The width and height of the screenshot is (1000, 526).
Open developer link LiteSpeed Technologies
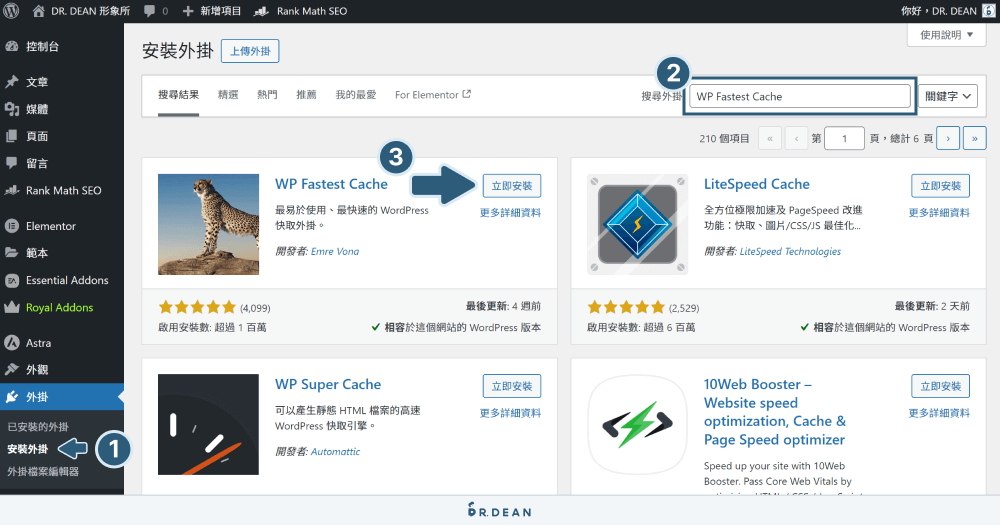(x=790, y=251)
